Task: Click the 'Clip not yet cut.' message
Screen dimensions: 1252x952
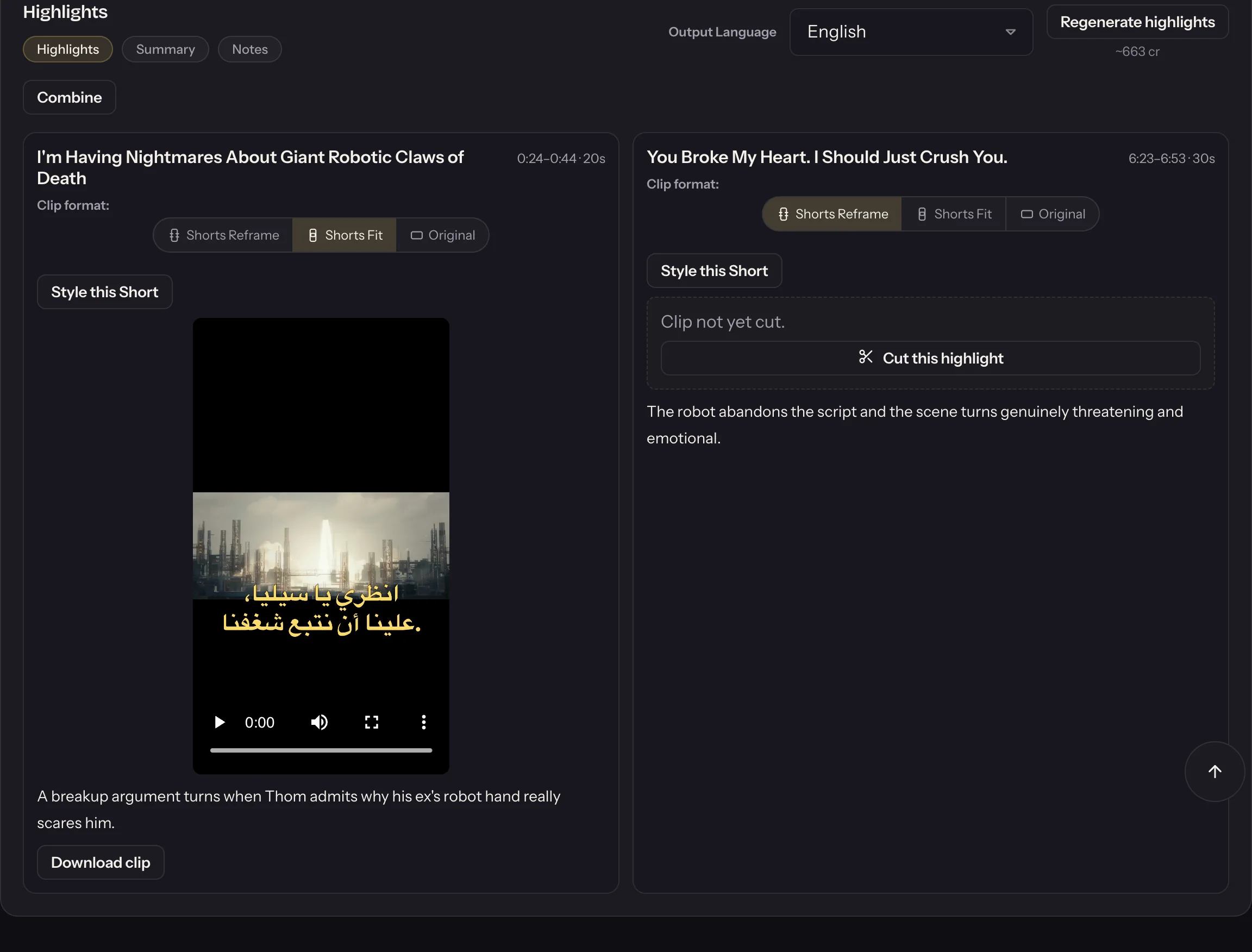Action: coord(723,322)
